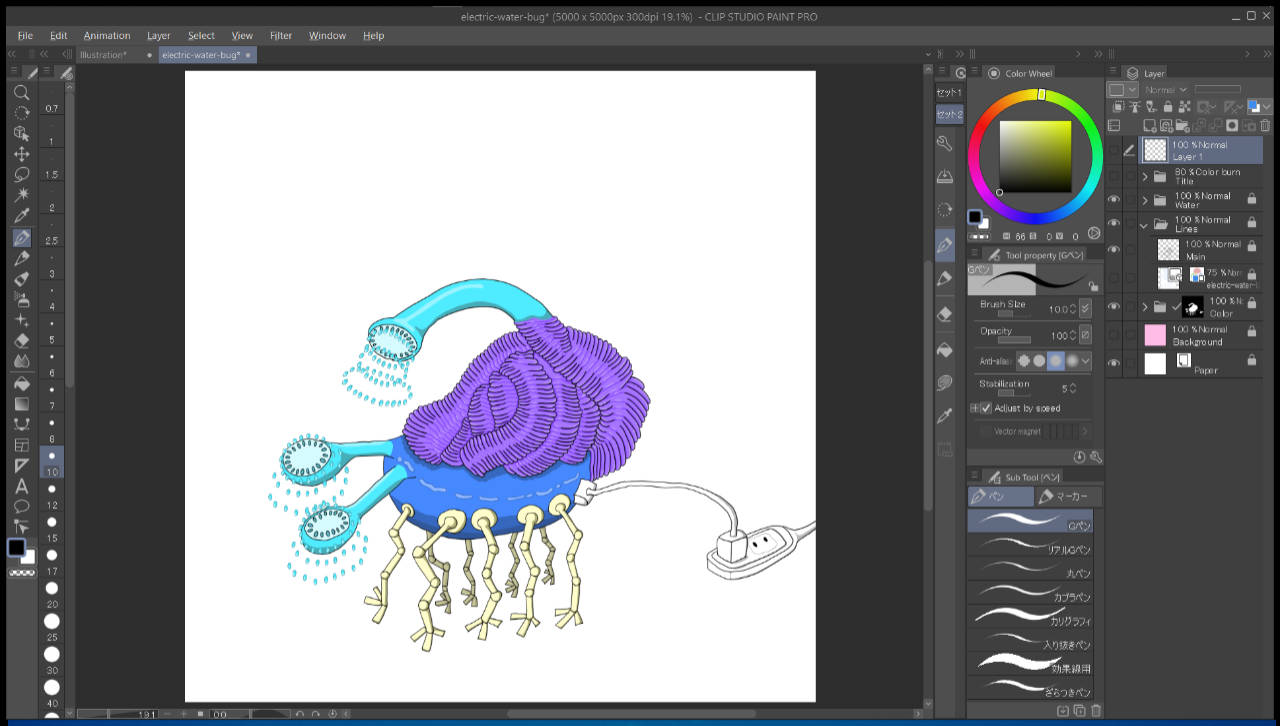Select the カブラペン sub tool
This screenshot has height=726, width=1280.
click(x=1030, y=592)
